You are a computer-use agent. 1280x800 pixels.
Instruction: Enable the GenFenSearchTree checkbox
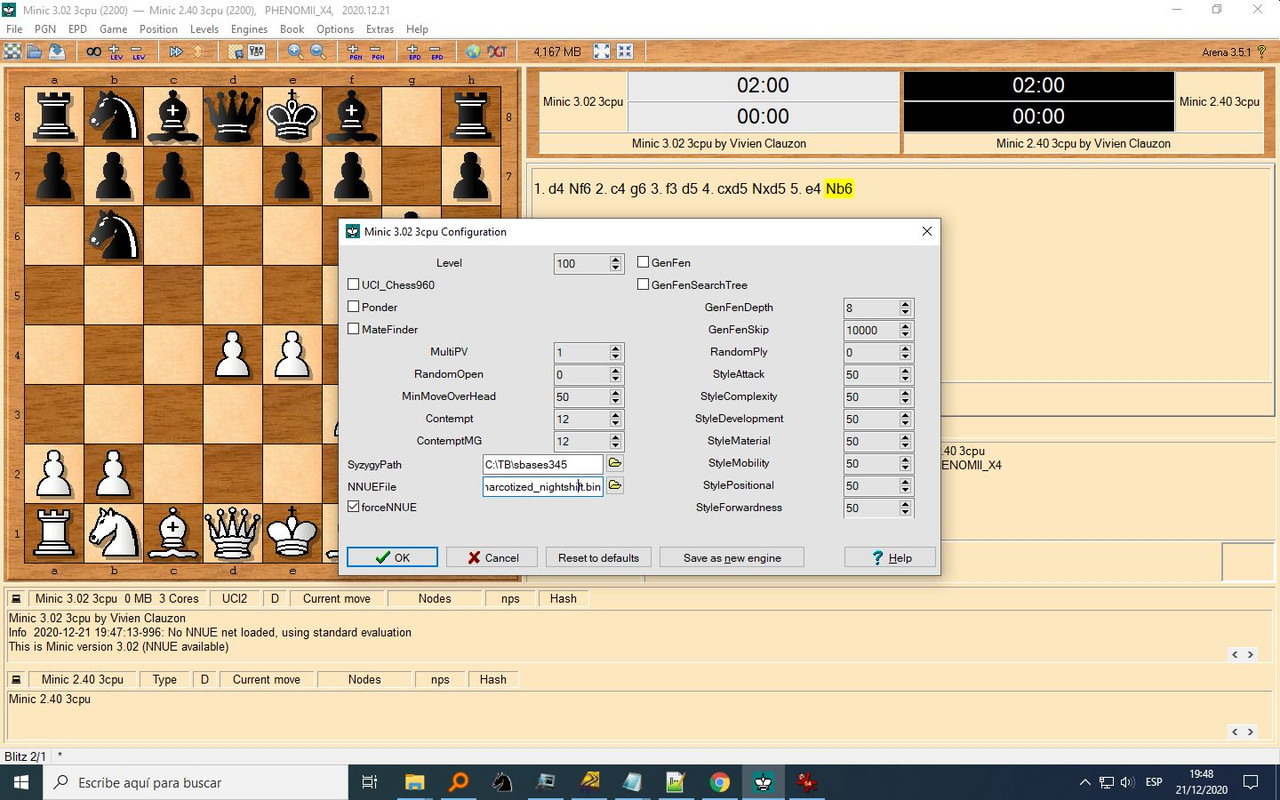click(x=643, y=285)
